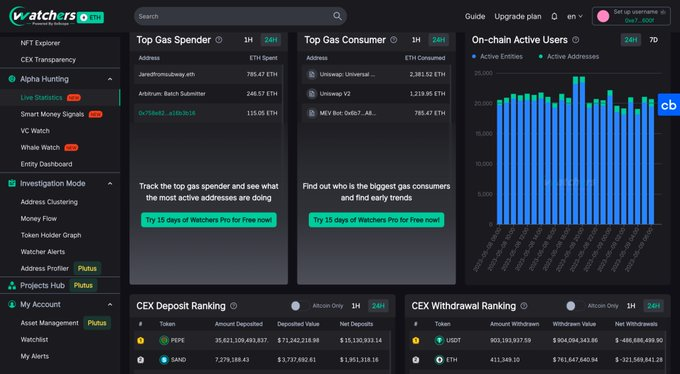Switch Top Gas Spender to 1H
The width and height of the screenshot is (680, 374).
(x=248, y=40)
